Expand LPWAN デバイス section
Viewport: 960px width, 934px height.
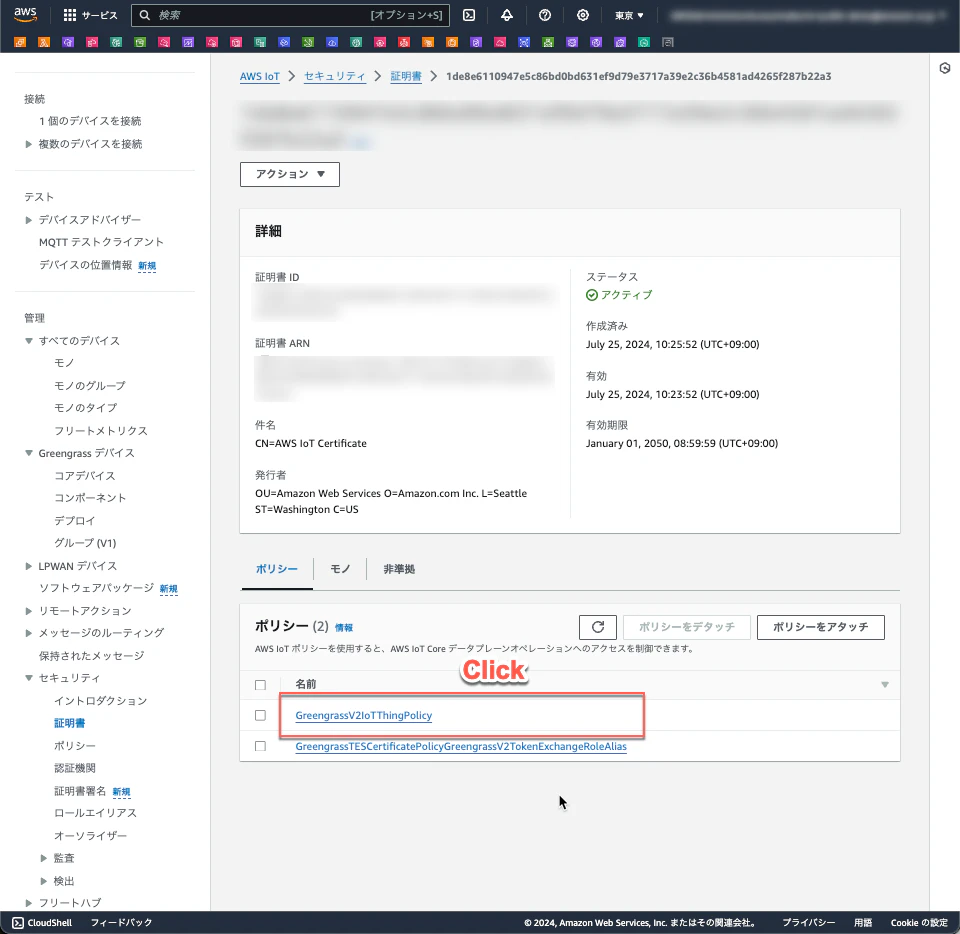pyautogui.click(x=28, y=566)
